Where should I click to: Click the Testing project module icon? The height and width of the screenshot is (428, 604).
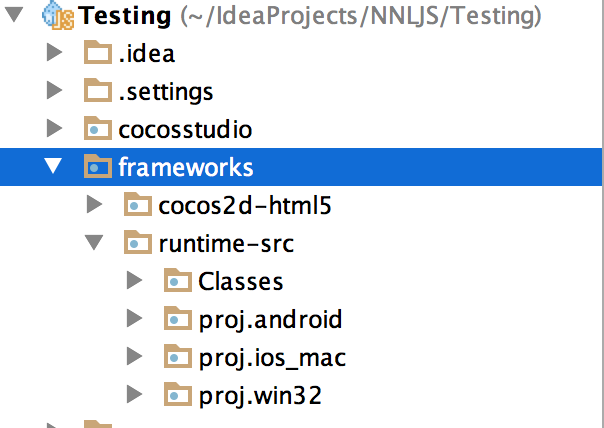[60, 15]
